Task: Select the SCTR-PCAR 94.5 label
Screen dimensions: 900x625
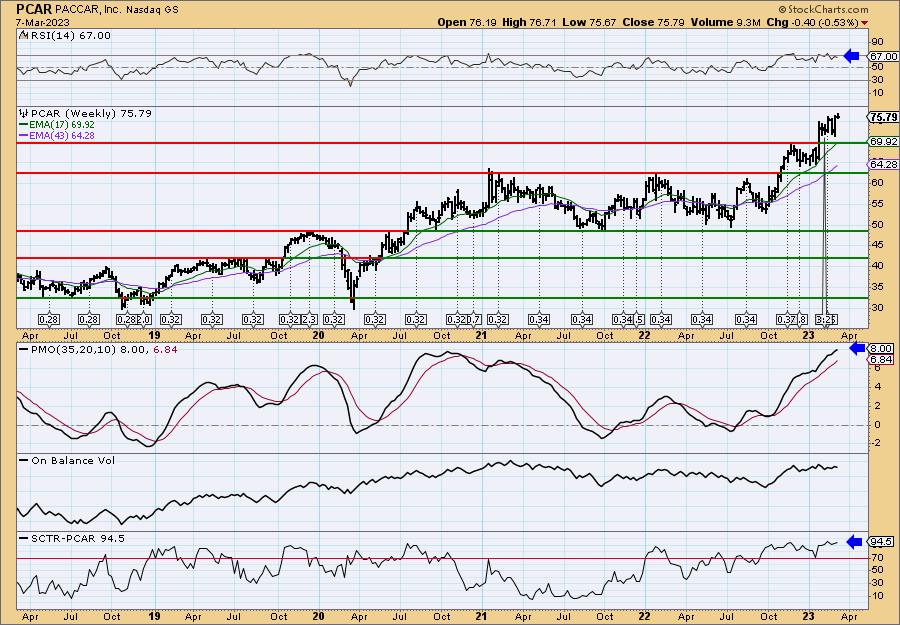Action: coord(77,538)
